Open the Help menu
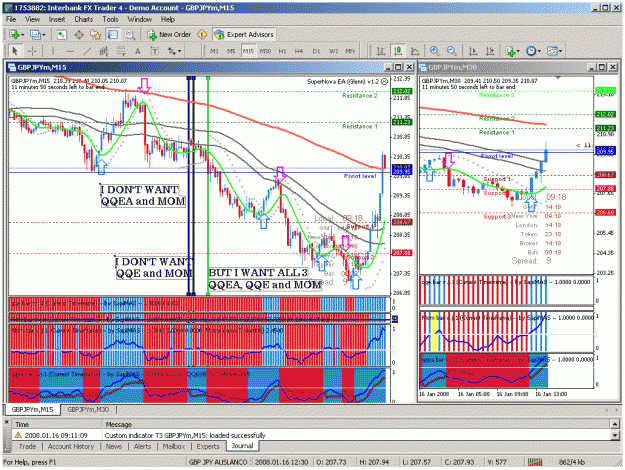 (x=168, y=19)
